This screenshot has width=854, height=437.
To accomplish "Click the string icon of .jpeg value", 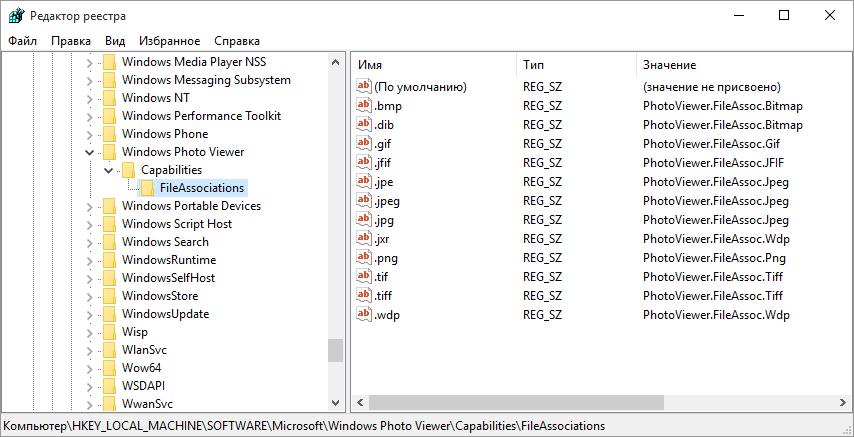I will point(363,201).
